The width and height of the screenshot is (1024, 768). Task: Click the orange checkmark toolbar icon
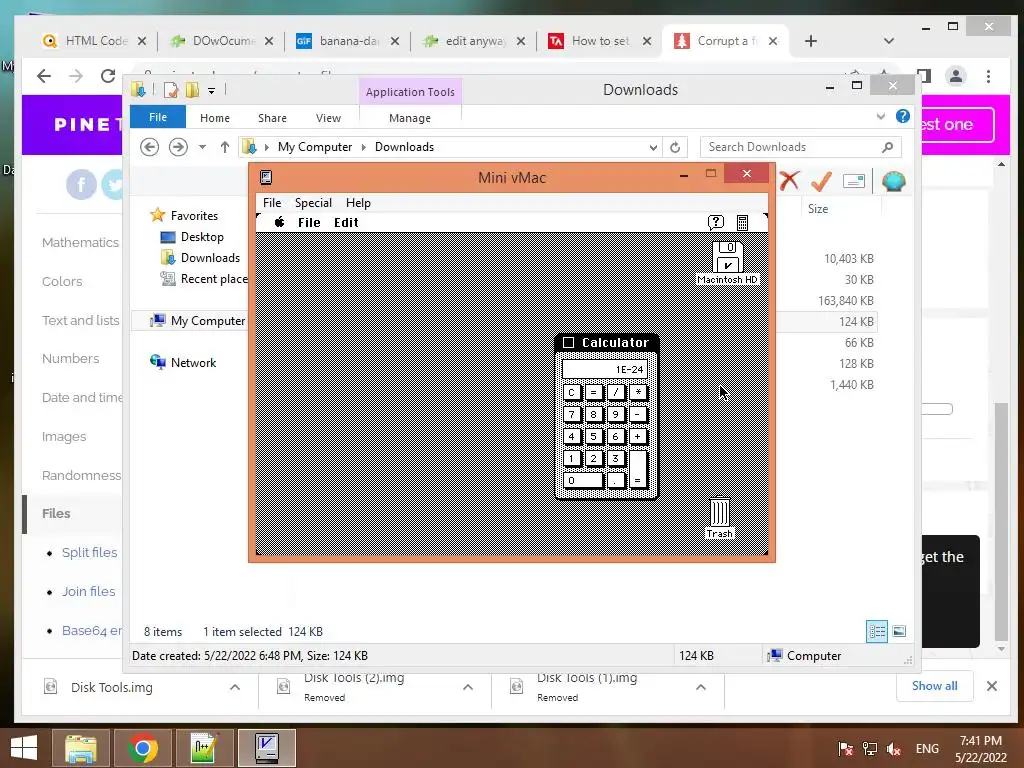point(822,181)
